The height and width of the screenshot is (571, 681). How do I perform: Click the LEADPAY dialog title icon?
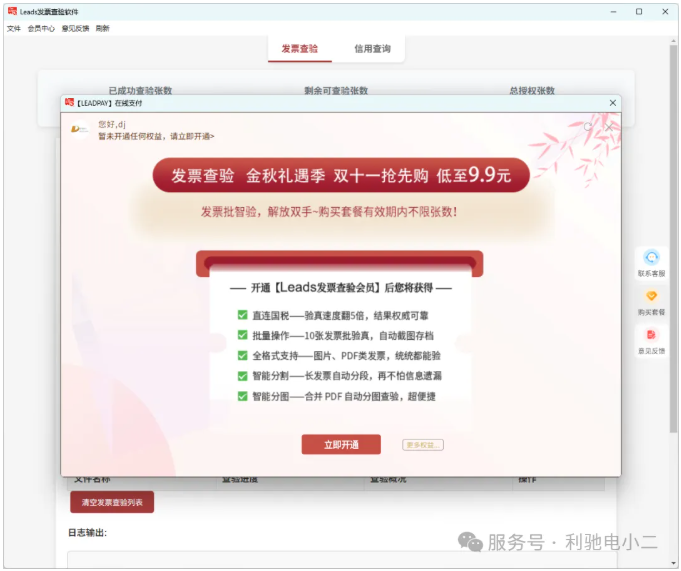pyautogui.click(x=69, y=102)
